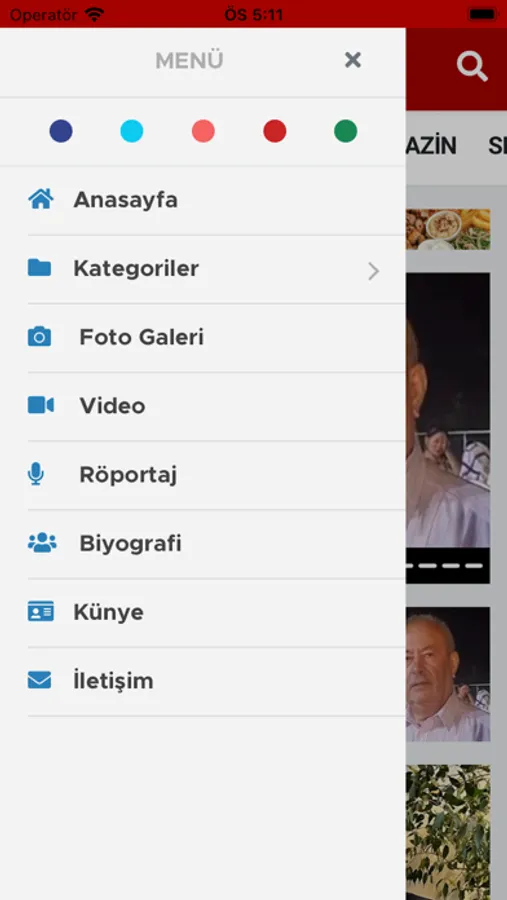This screenshot has width=507, height=900.
Task: Expand Kategoriler with the chevron arrow
Action: click(374, 271)
